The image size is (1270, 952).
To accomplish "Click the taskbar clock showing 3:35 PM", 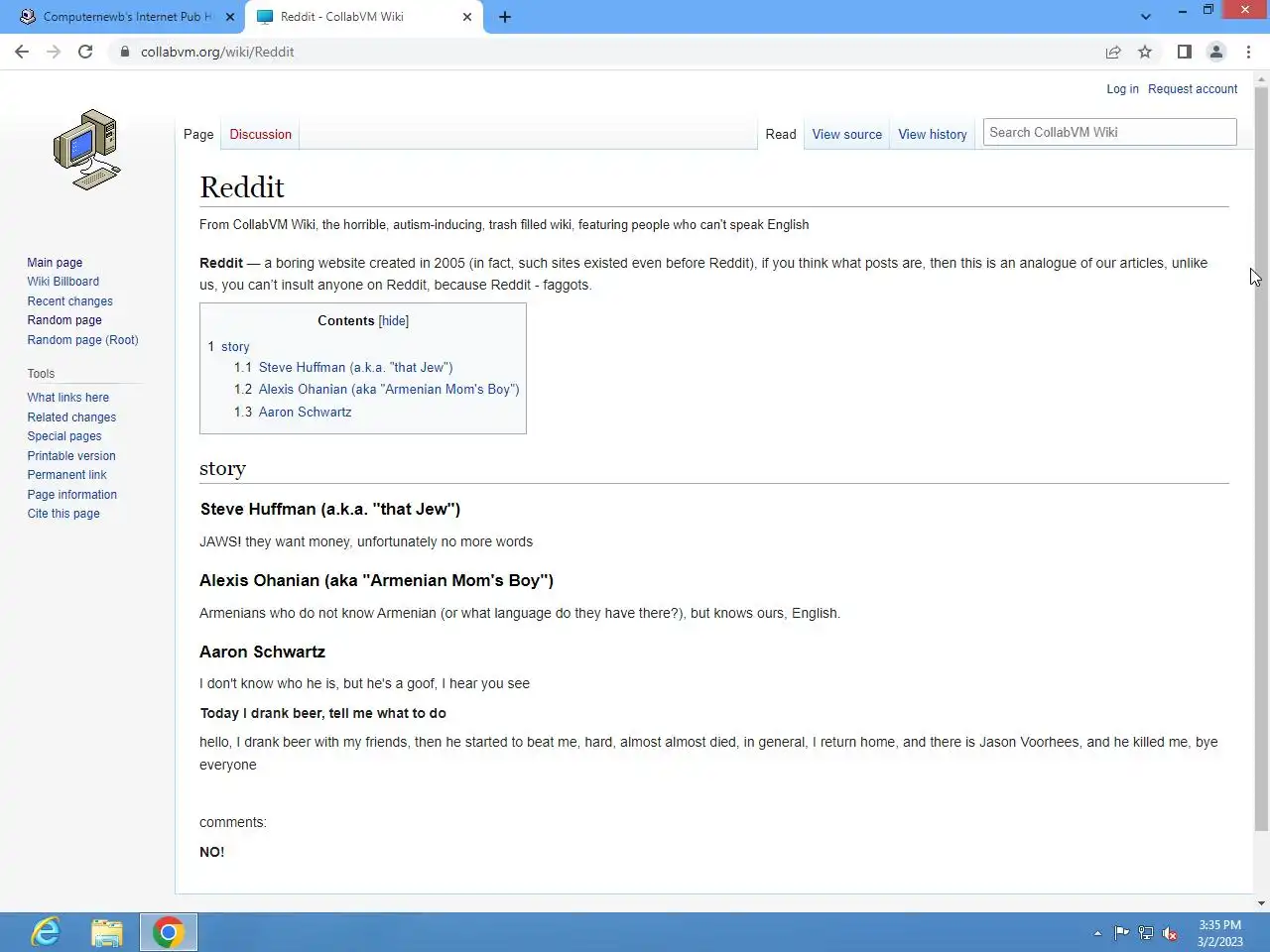I will pyautogui.click(x=1219, y=933).
